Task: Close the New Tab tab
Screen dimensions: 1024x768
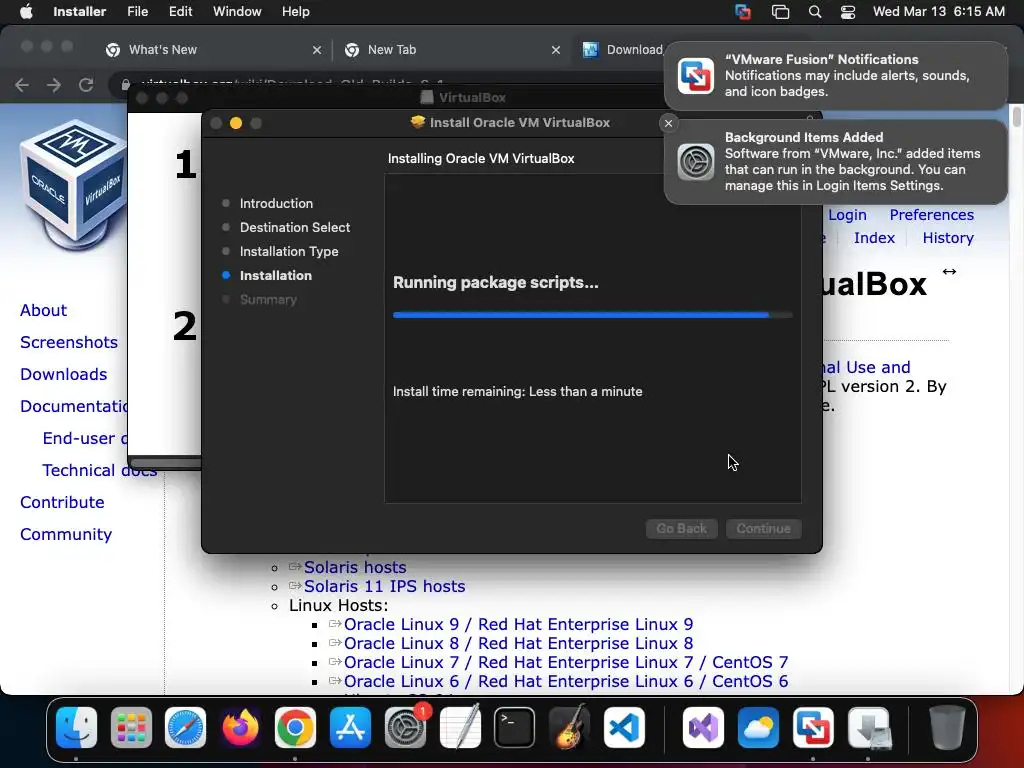Action: point(556,50)
